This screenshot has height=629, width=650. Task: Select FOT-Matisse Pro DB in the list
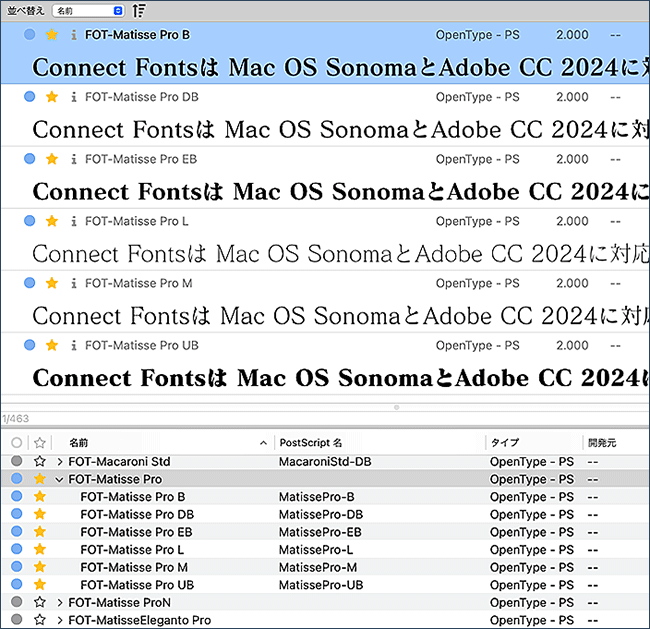137,515
